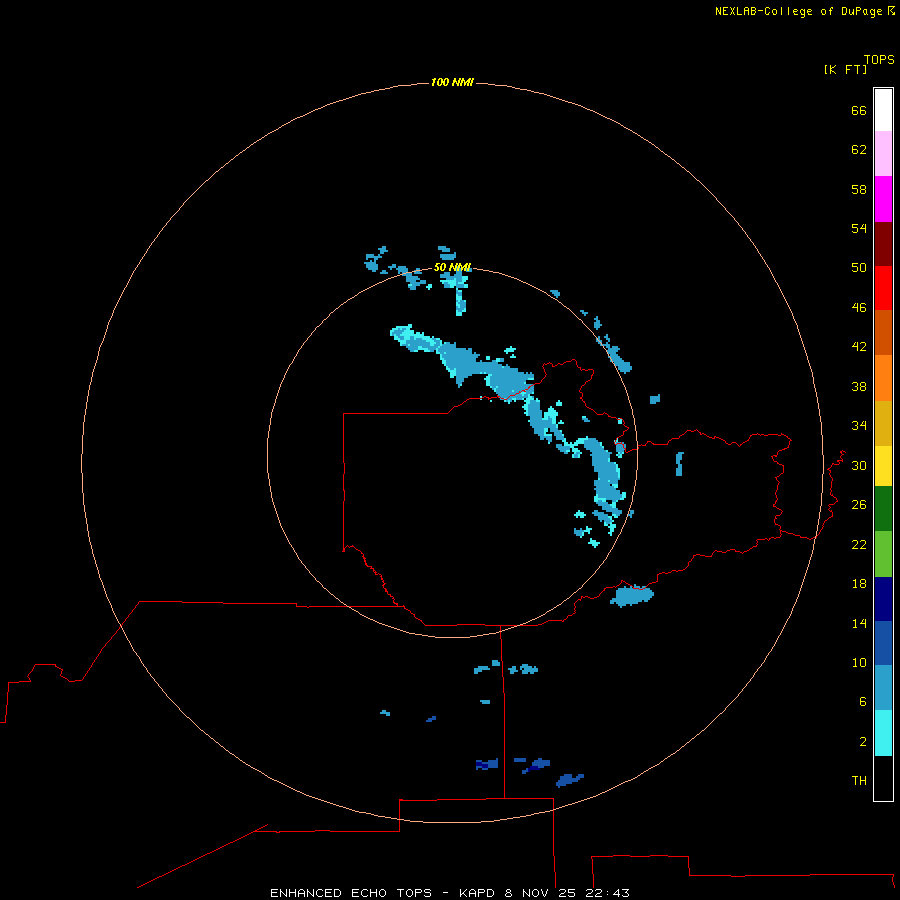Click the dark orange 46 kft swatch
Viewport: 900px width, 900px height.
(x=883, y=332)
